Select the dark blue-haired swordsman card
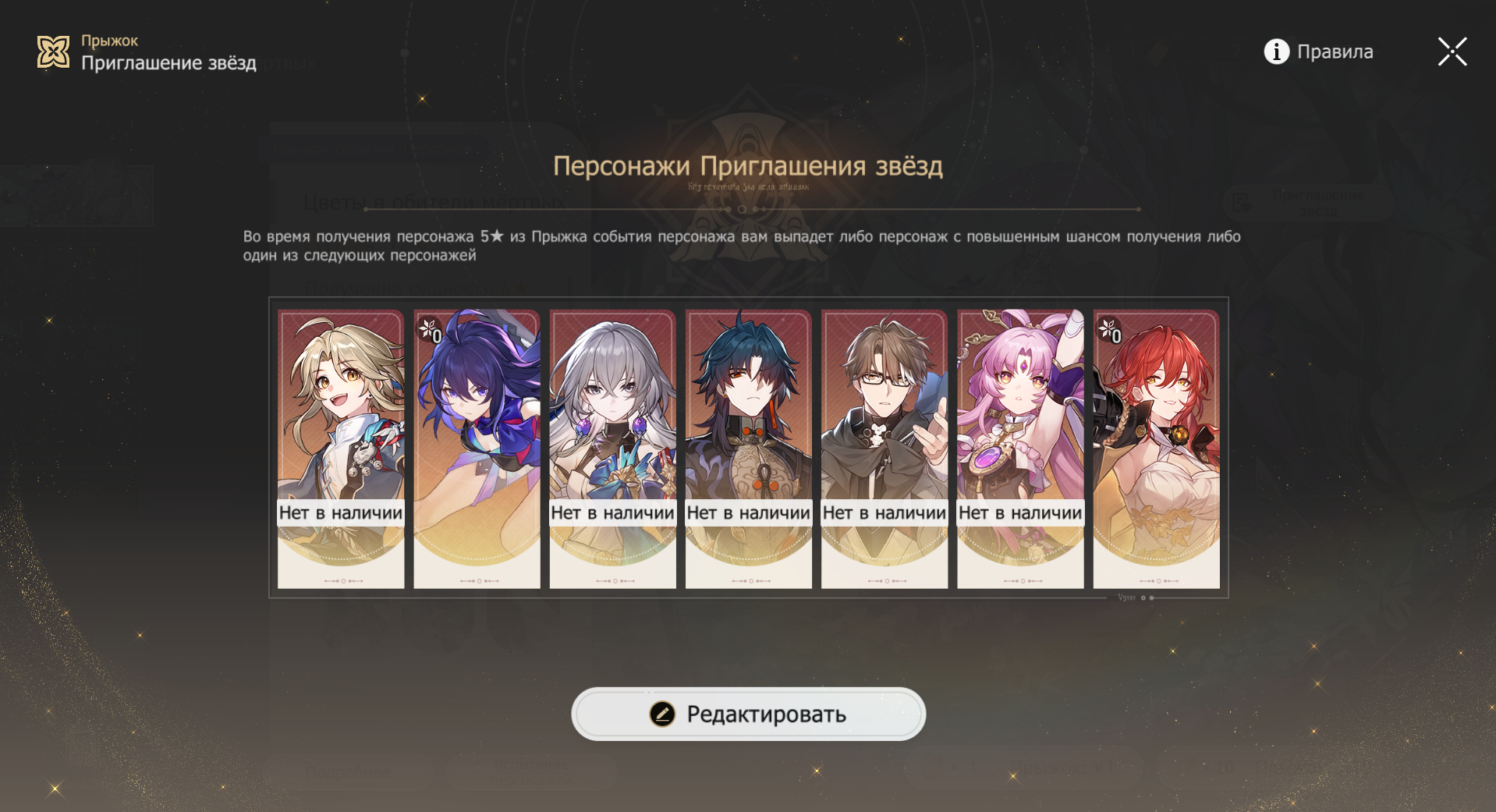The height and width of the screenshot is (812, 1496). [x=749, y=449]
